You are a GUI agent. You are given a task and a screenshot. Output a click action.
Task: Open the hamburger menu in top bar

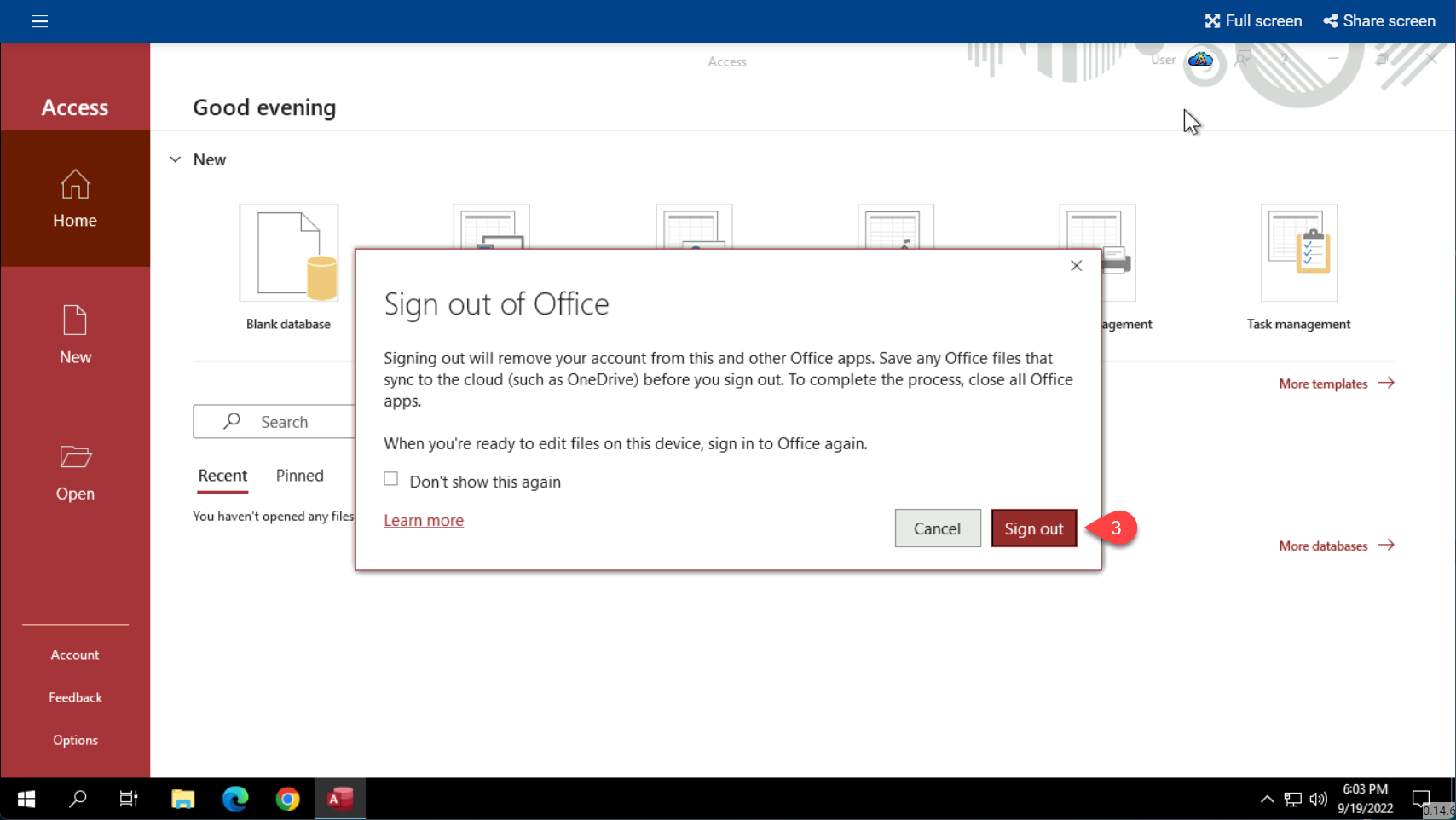click(40, 21)
